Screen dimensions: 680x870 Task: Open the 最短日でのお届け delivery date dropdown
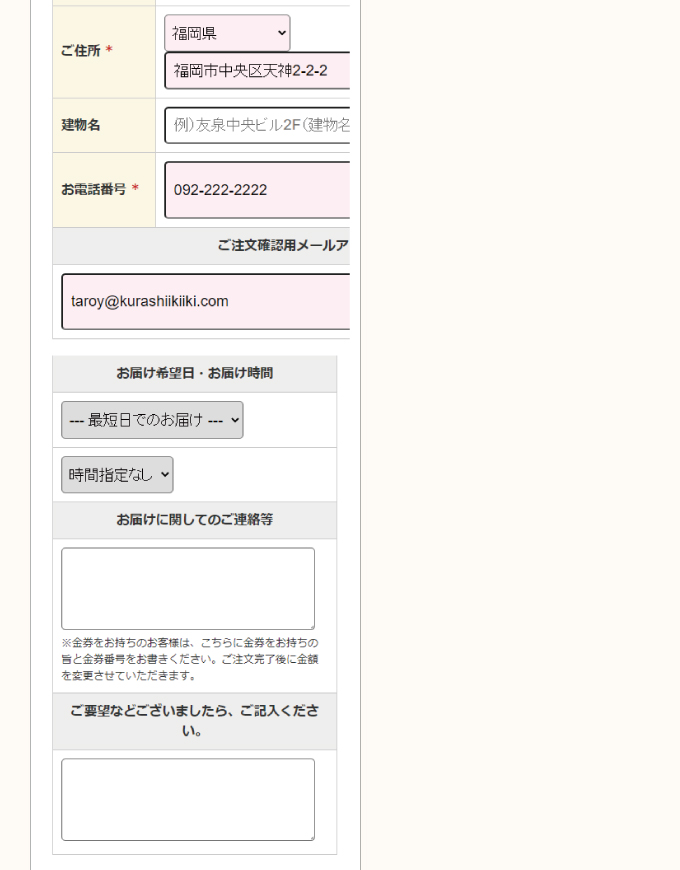[152, 420]
